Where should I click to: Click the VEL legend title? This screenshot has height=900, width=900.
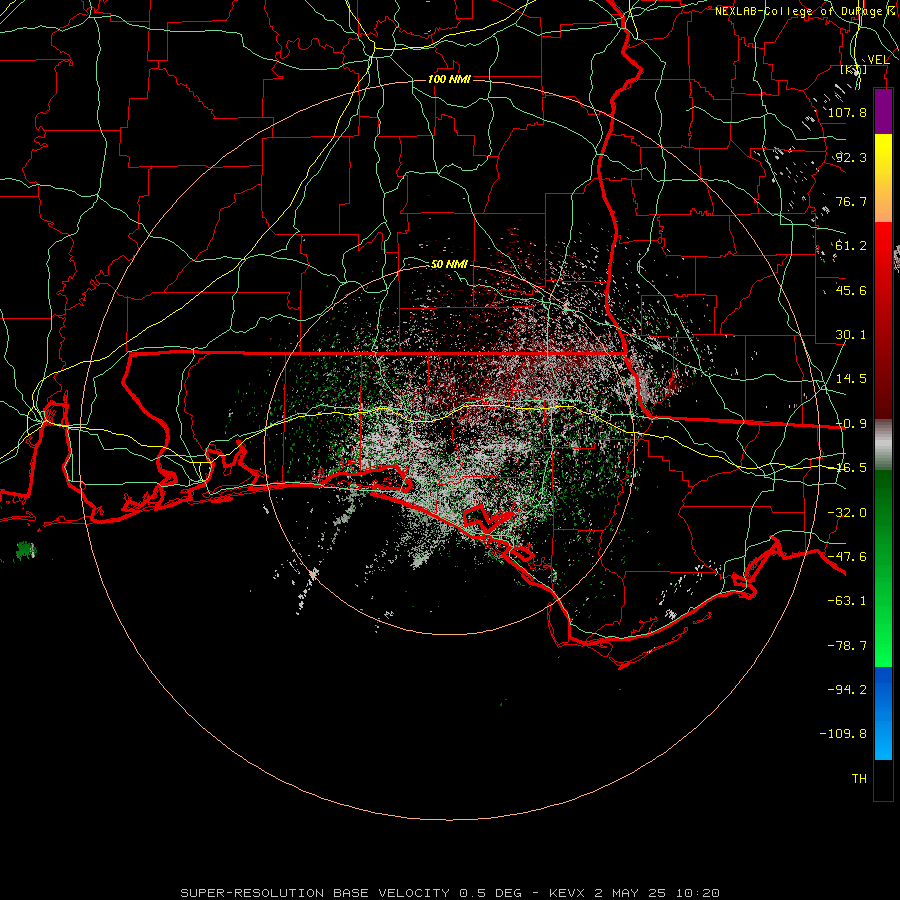coord(878,60)
